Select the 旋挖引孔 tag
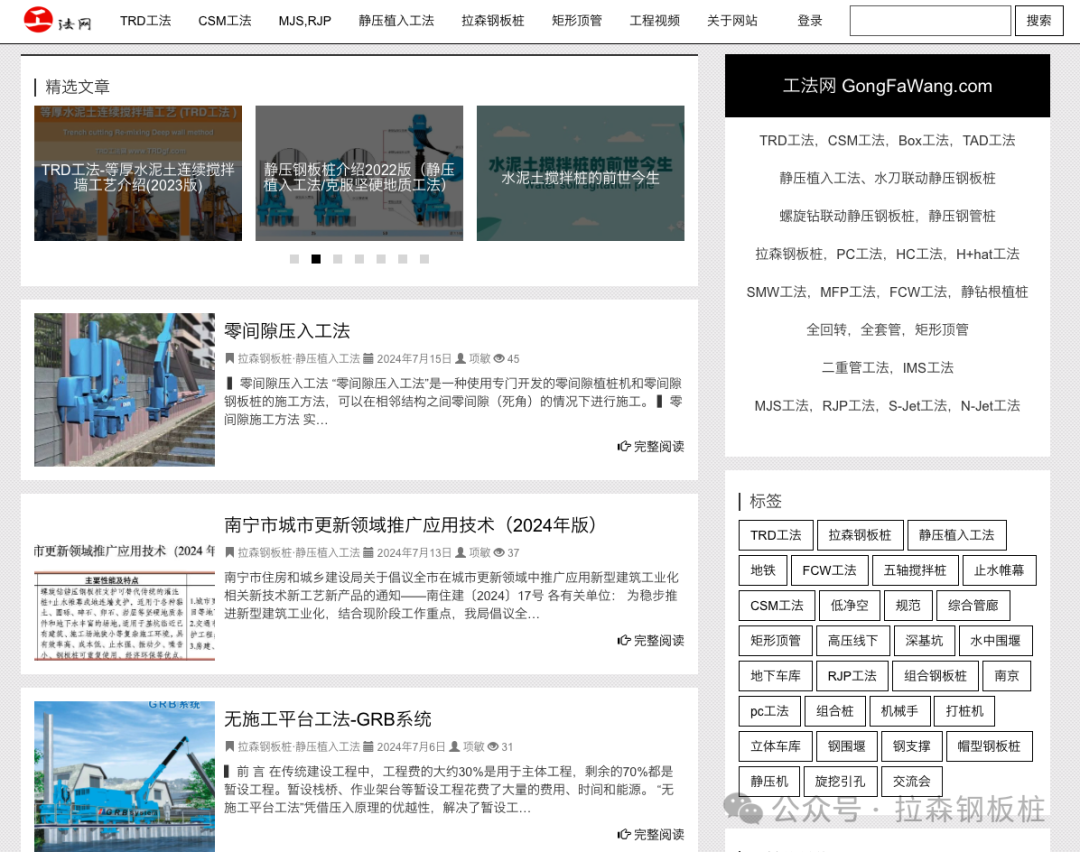1080x852 pixels. click(840, 782)
